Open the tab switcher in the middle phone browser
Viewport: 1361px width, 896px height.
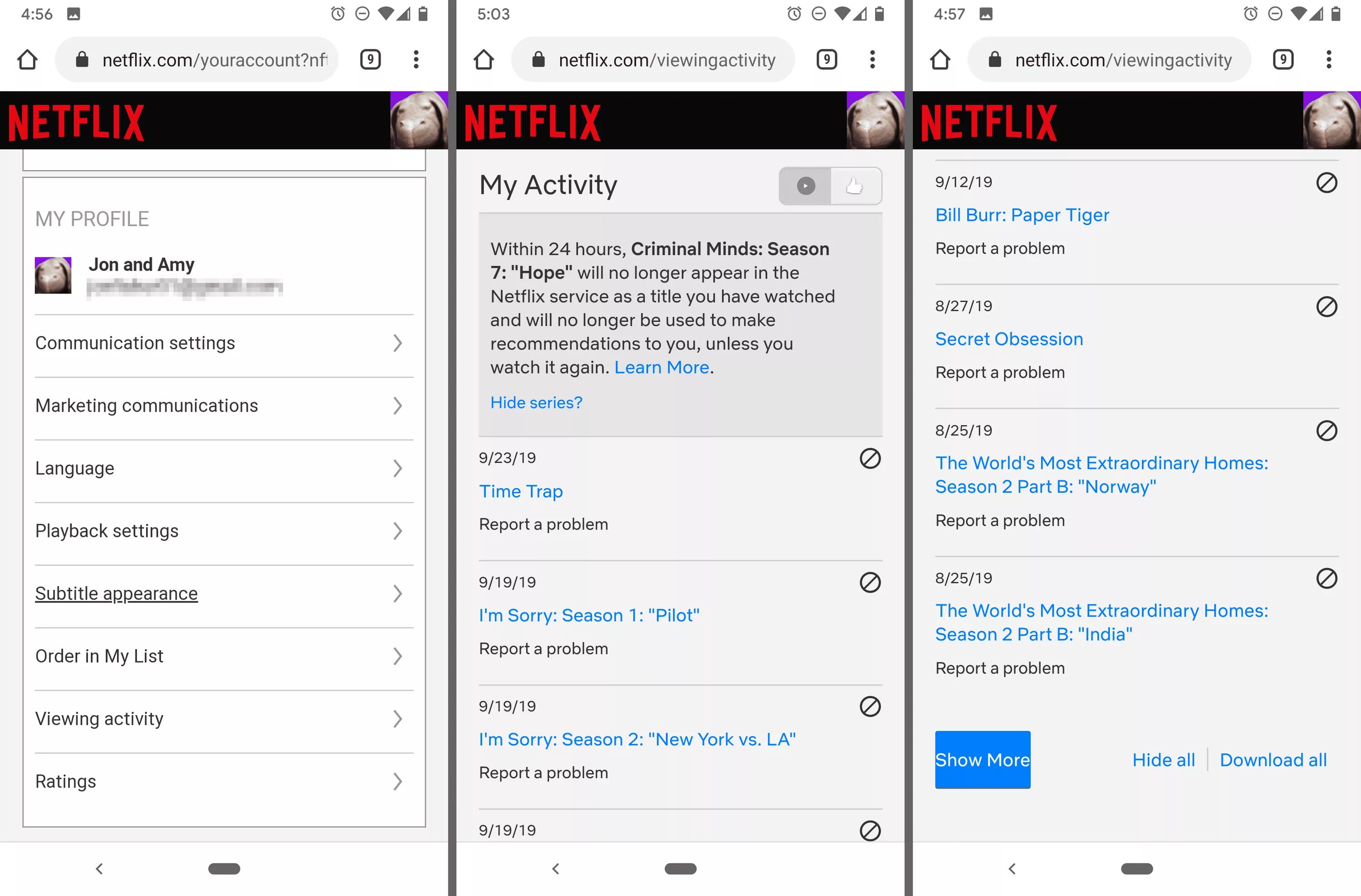coord(826,59)
